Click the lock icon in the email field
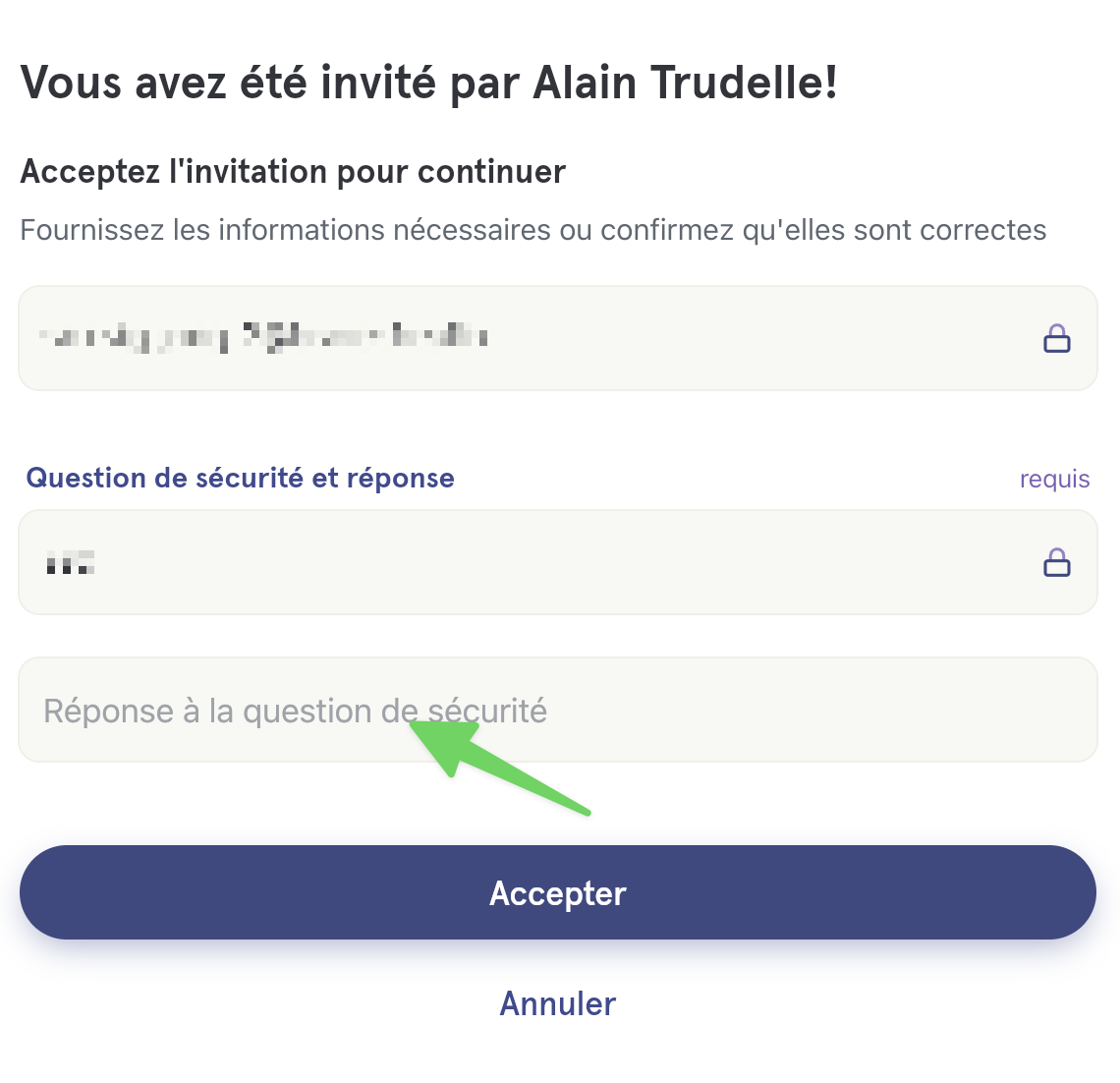The image size is (1120, 1083). pyautogui.click(x=1056, y=339)
